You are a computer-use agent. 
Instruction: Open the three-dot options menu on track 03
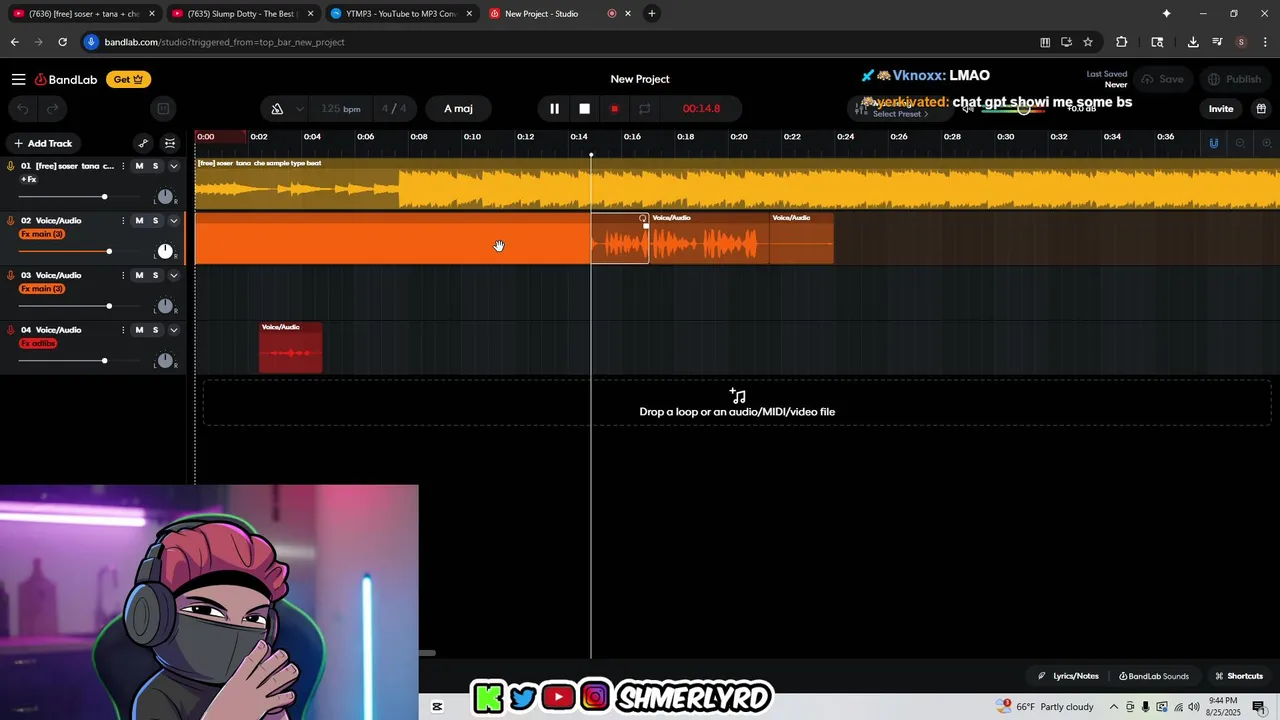(123, 275)
